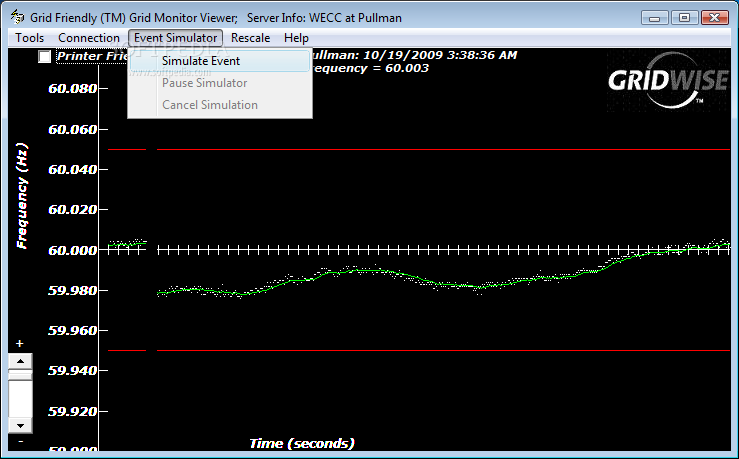Click the 59.940 frequency axis label

pos(73,370)
